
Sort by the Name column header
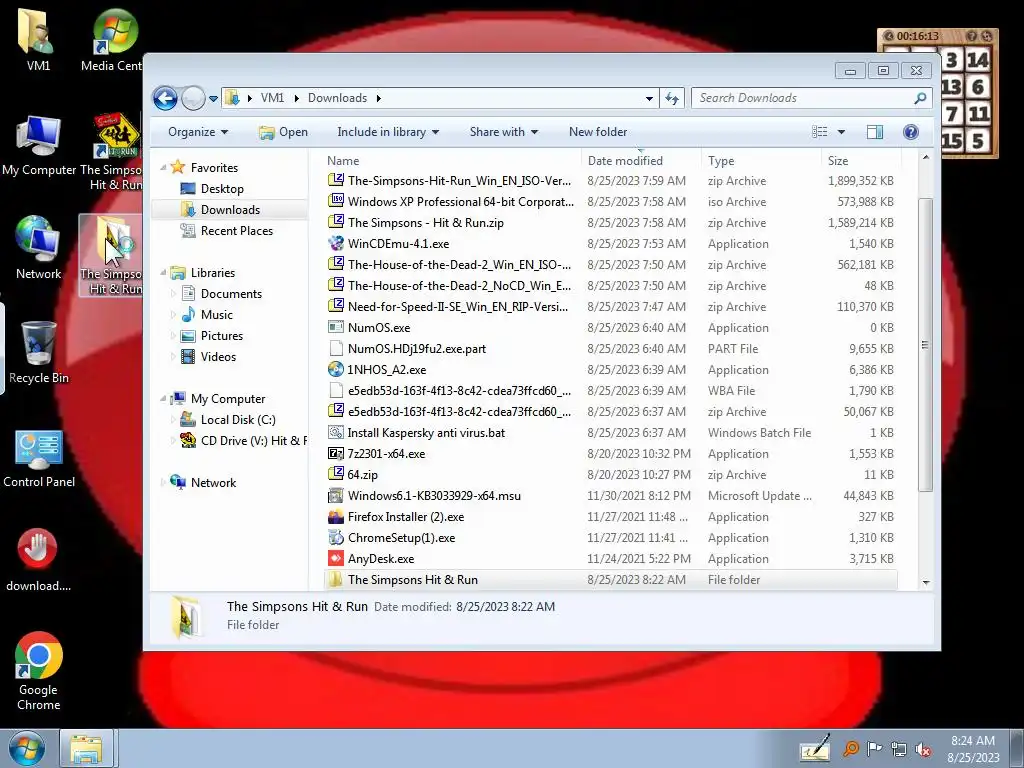coord(452,161)
